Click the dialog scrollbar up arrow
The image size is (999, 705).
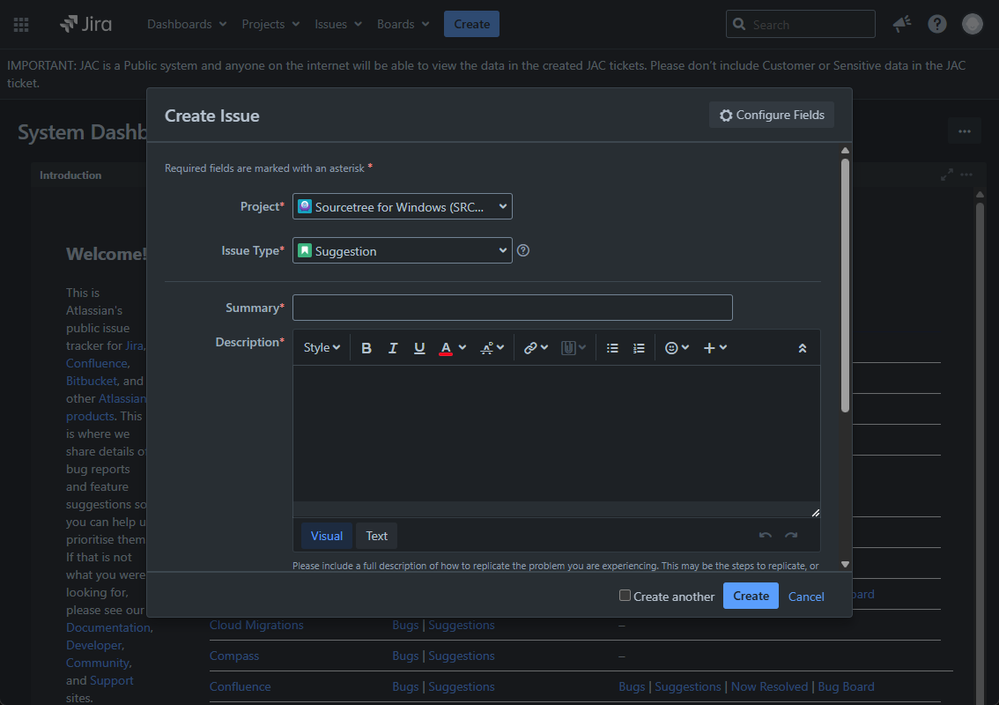[845, 150]
